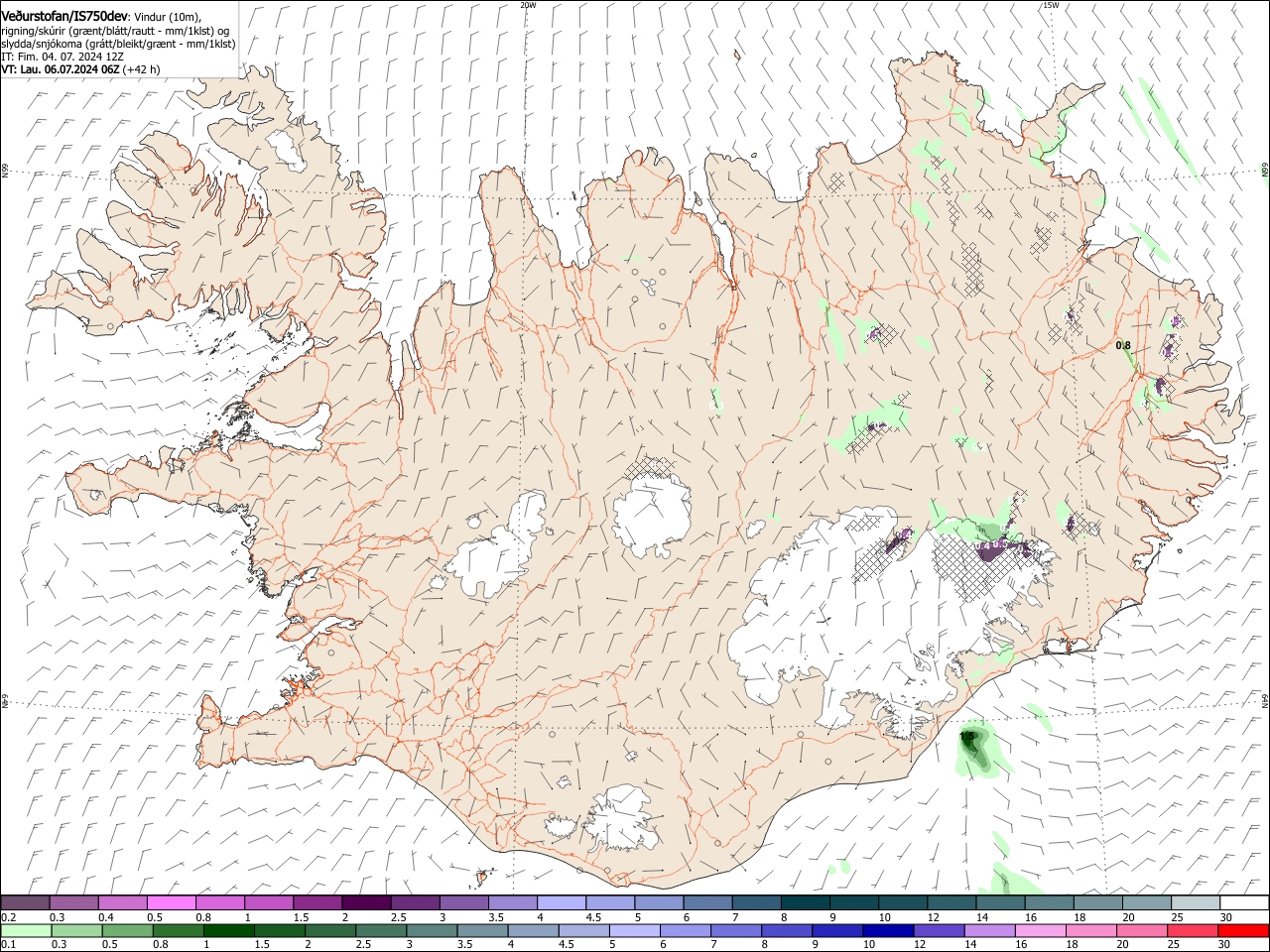
Task: Select the rain legend swatch between 3.5 and 4
Action: coord(482,930)
